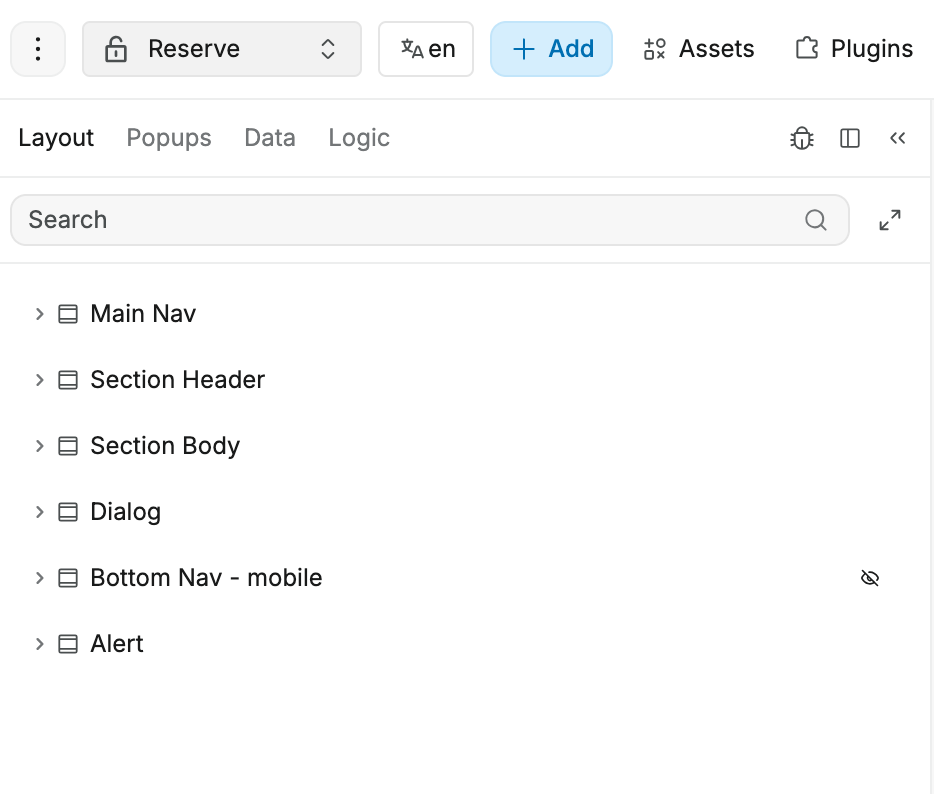
Task: Toggle the side panel layout icon
Action: (x=850, y=138)
